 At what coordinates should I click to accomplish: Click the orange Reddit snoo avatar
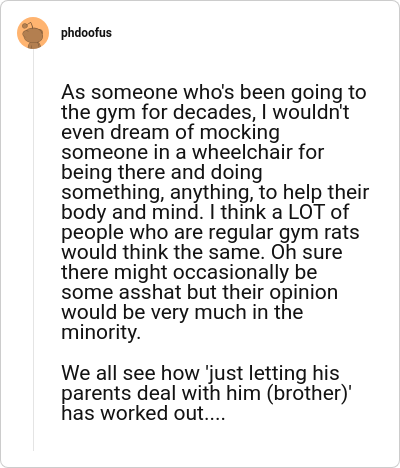33,33
